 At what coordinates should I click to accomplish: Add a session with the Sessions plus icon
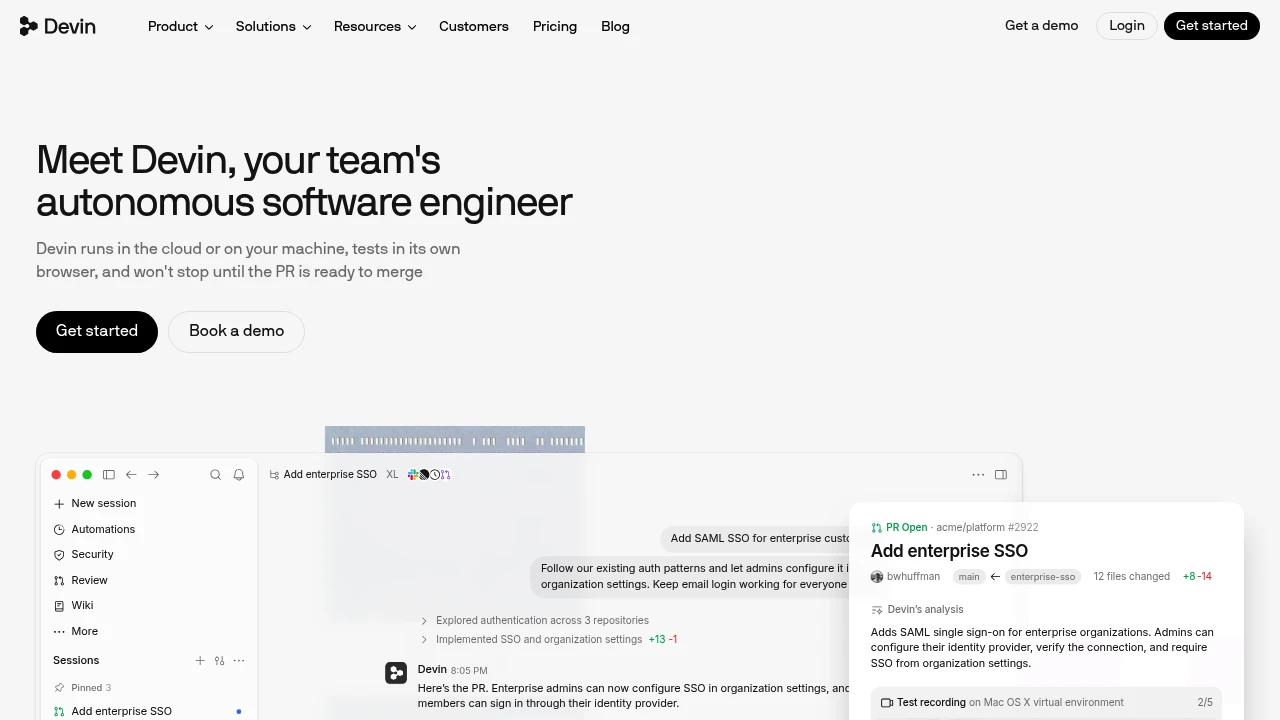tap(200, 661)
